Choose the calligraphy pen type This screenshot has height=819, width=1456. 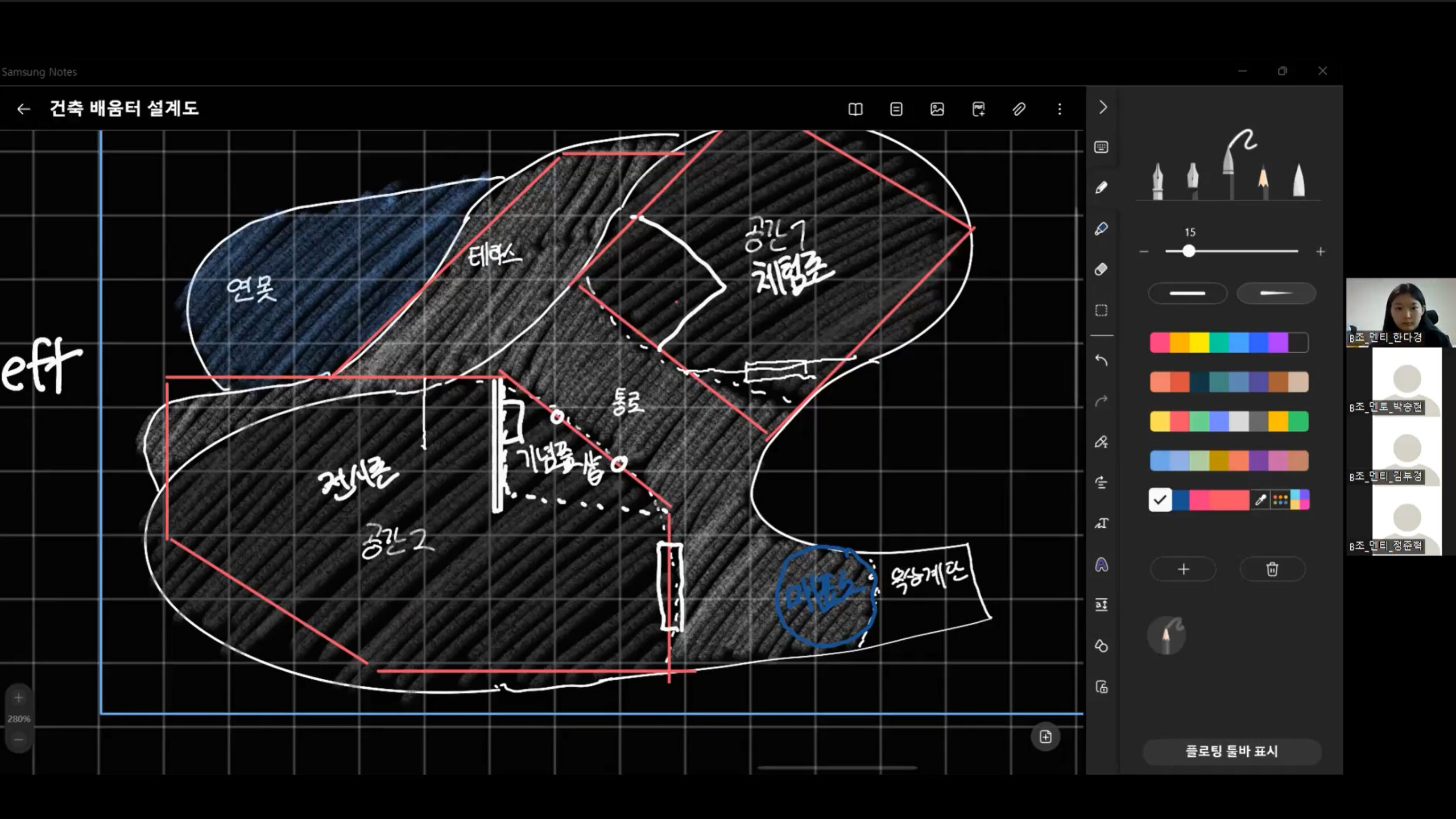point(1193,181)
